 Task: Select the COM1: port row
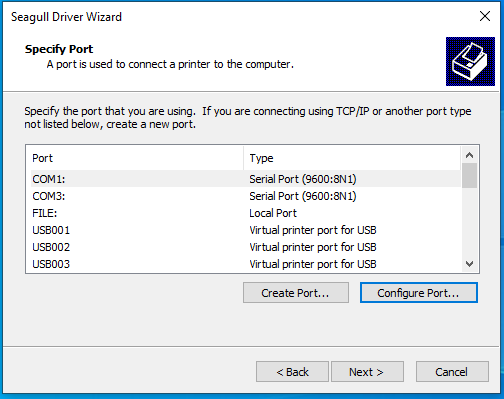[246, 179]
